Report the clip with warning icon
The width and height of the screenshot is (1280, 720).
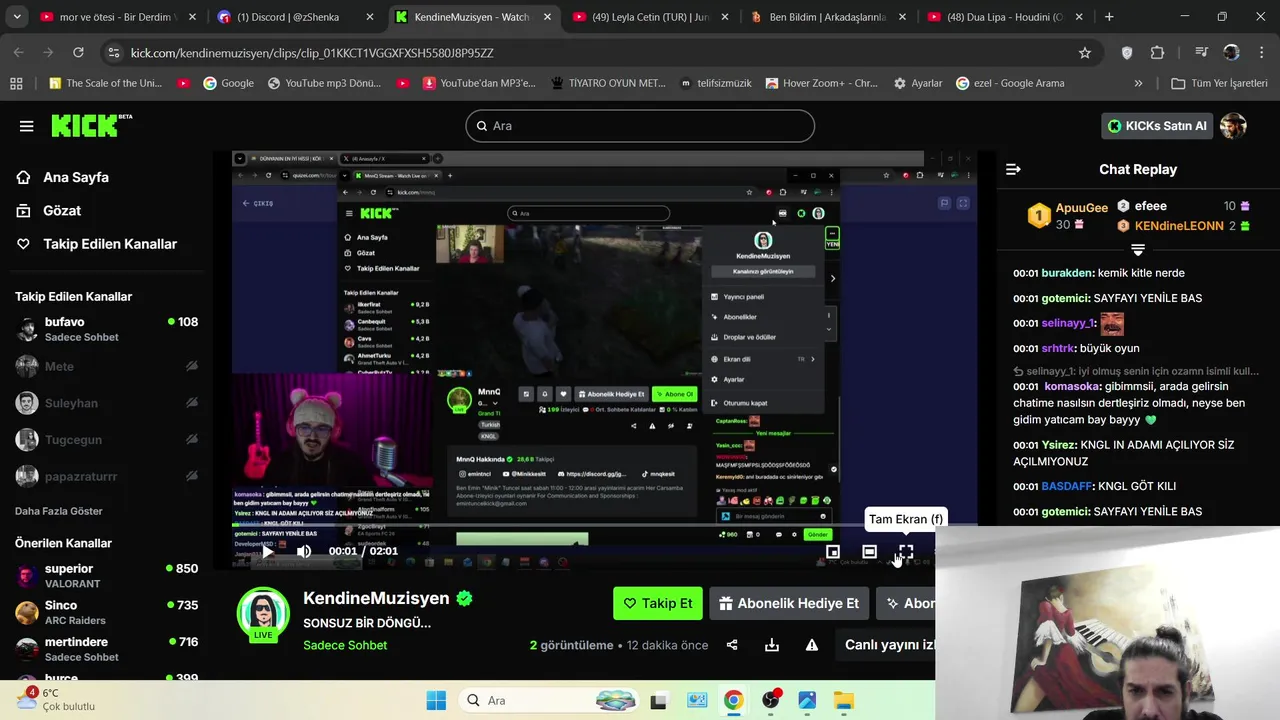(812, 645)
